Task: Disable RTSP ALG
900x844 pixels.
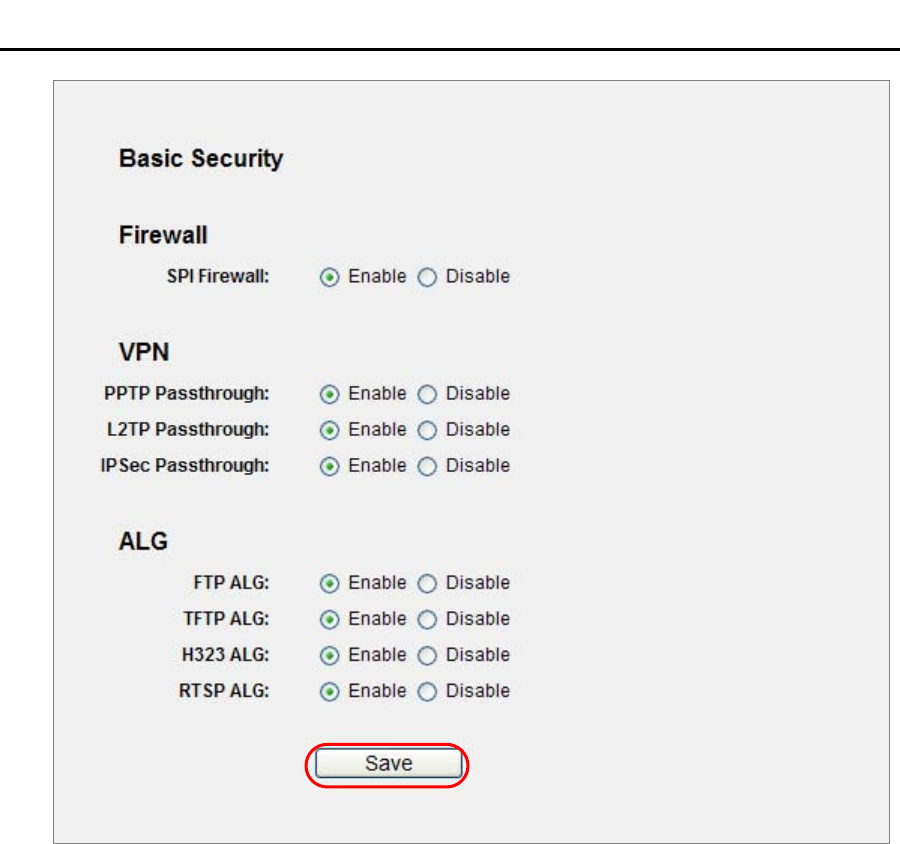Action: [x=427, y=692]
